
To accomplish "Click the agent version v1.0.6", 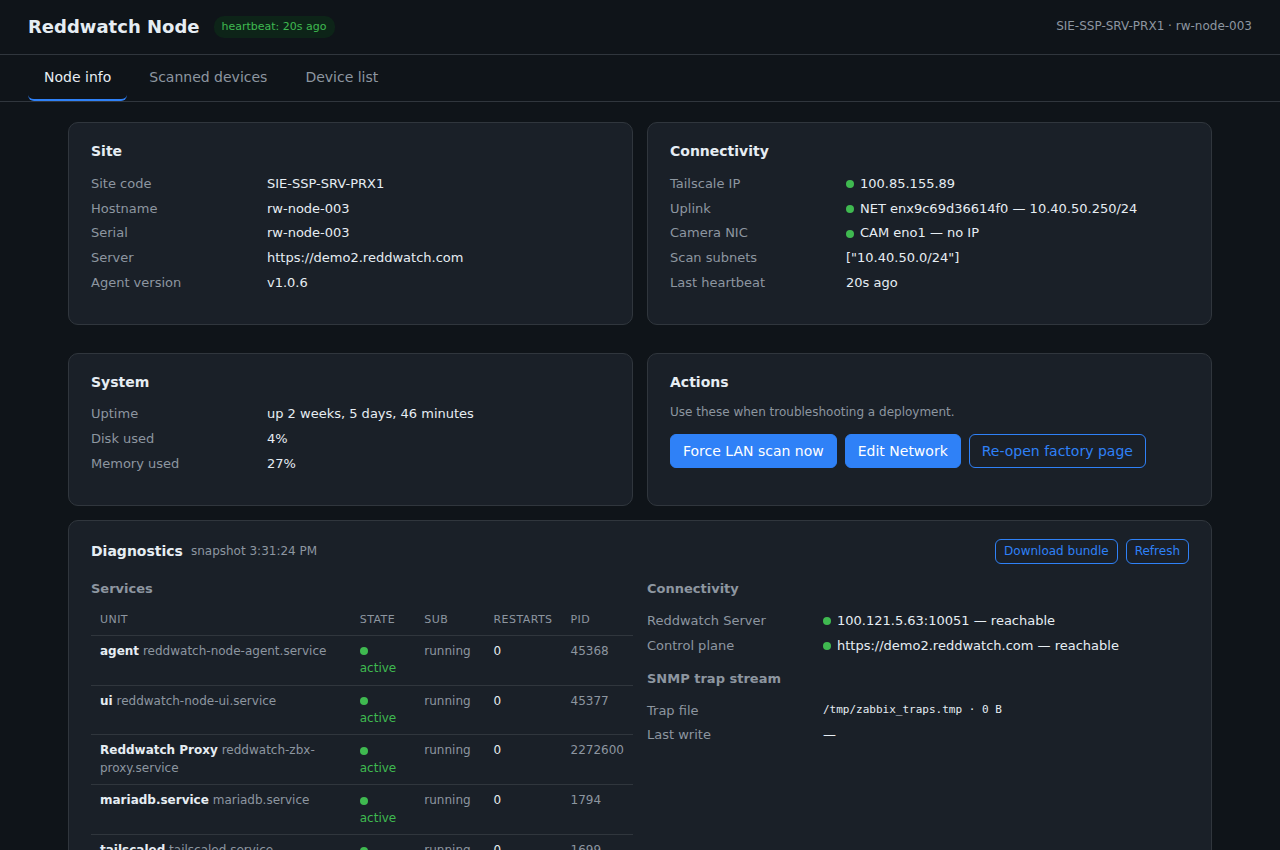I will pos(287,283).
